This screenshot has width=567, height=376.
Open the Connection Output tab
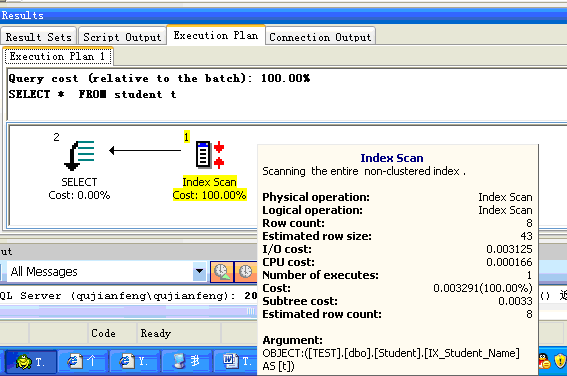coord(320,37)
